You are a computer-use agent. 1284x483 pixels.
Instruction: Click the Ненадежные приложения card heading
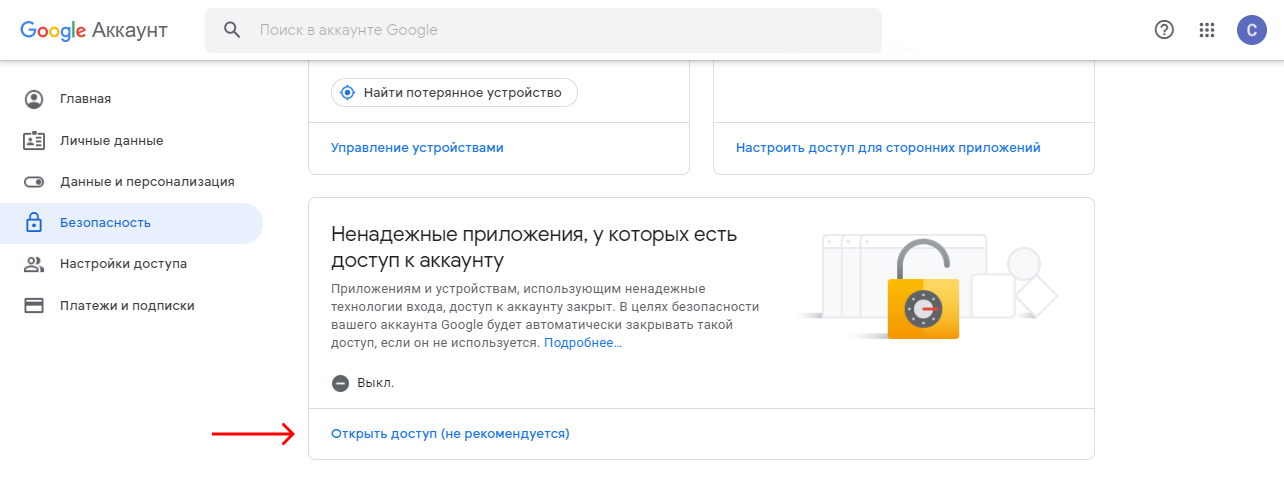tap(534, 248)
